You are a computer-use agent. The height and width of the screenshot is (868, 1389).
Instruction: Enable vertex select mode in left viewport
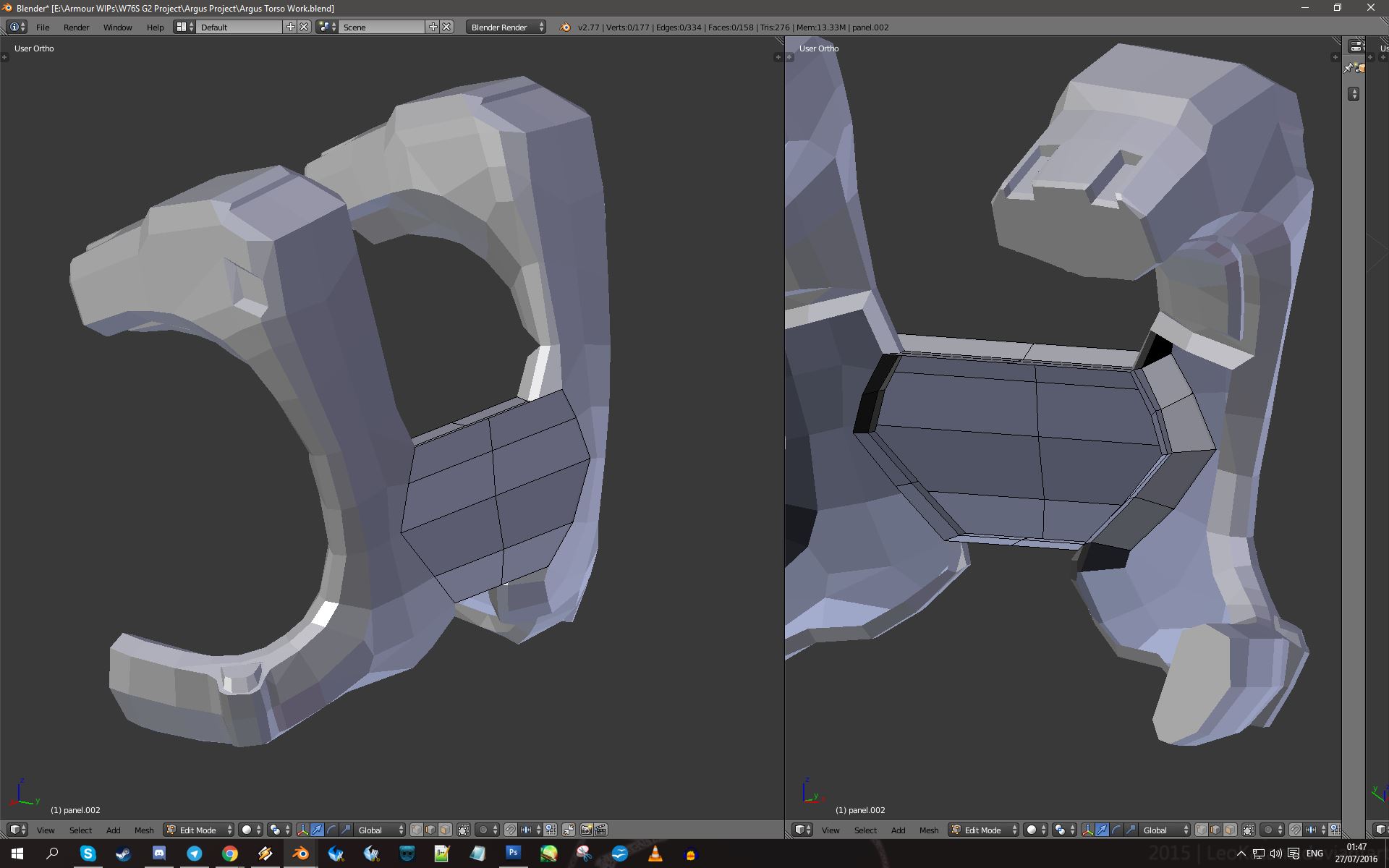coord(417,830)
